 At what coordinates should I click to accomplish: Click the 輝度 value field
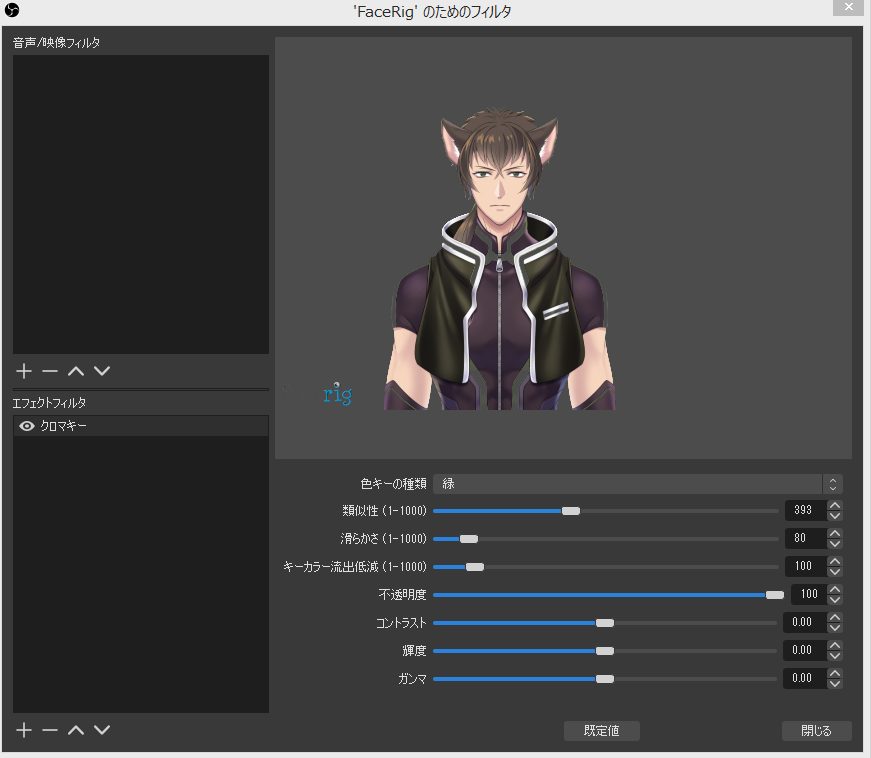click(805, 650)
